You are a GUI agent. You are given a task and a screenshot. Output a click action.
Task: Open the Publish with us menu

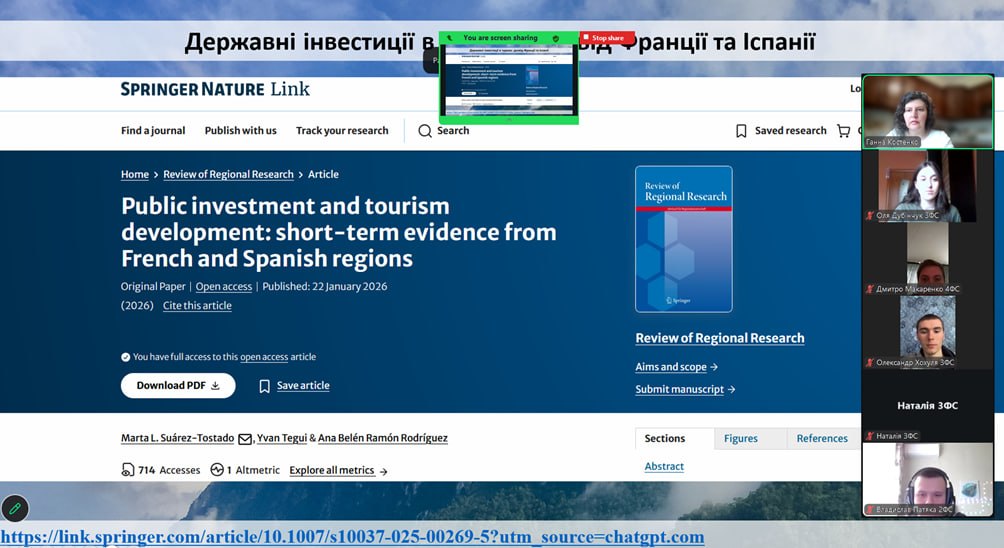tap(240, 131)
